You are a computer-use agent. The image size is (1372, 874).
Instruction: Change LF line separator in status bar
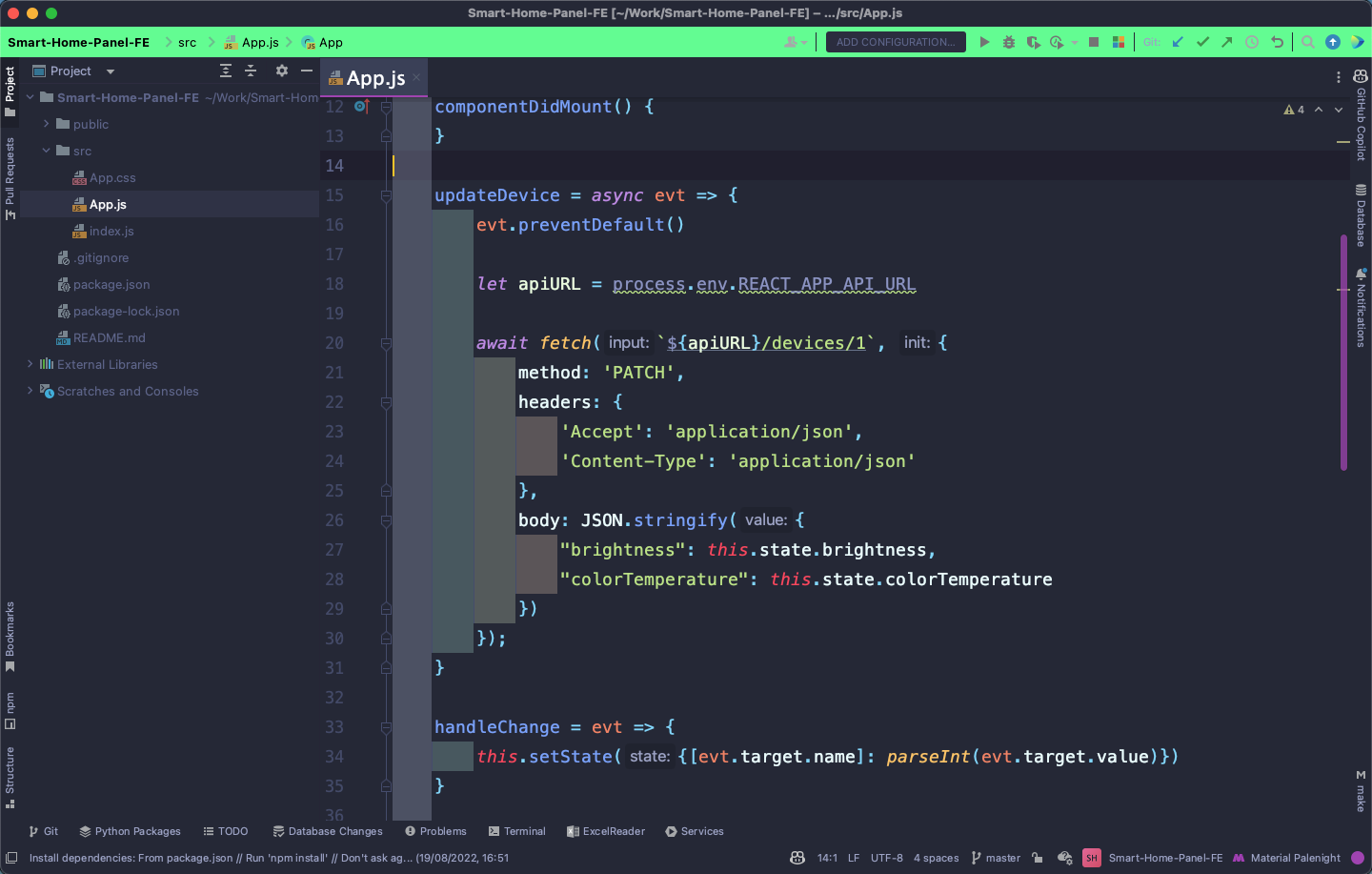854,858
